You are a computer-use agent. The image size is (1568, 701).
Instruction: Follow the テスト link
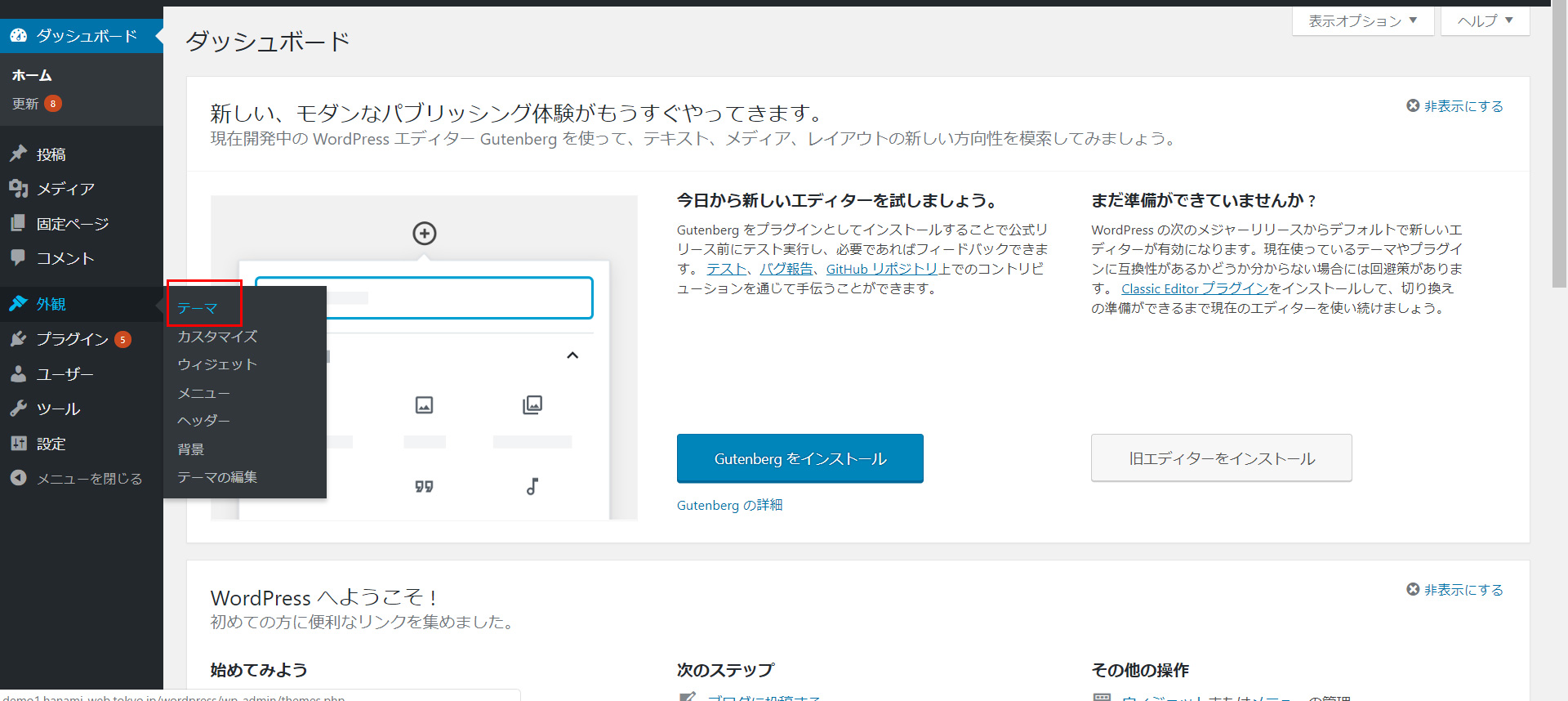pyautogui.click(x=726, y=269)
